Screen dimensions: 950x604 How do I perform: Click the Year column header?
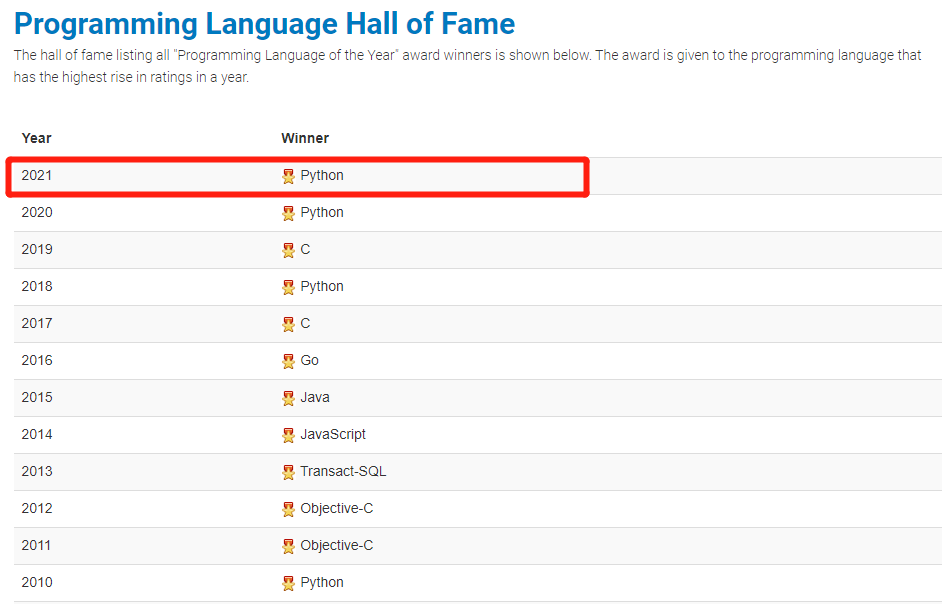tap(36, 138)
